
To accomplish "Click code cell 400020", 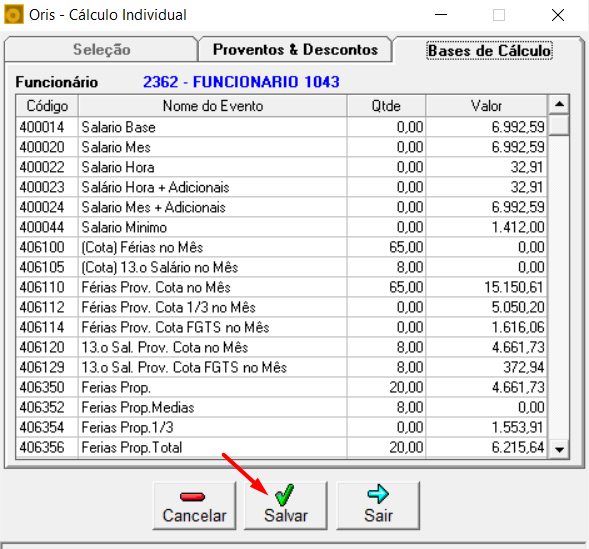I will coord(47,147).
